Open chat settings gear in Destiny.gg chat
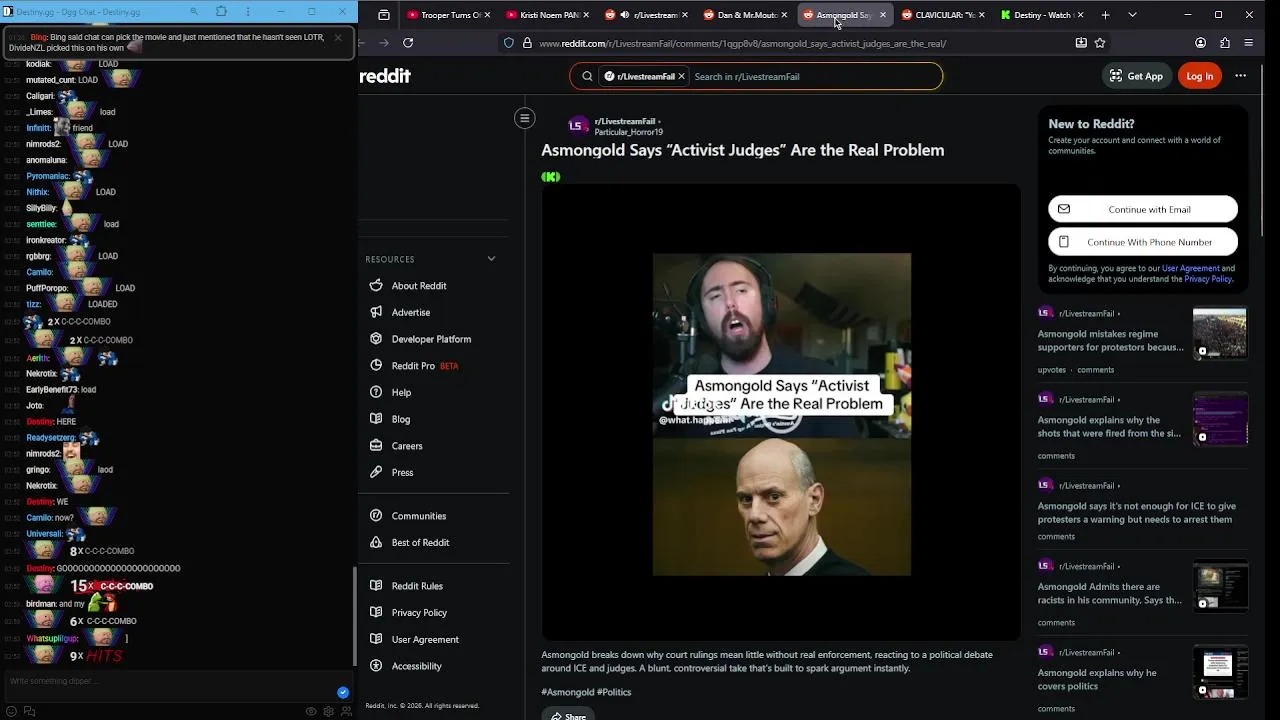Viewport: 1280px width, 720px height. (x=328, y=711)
